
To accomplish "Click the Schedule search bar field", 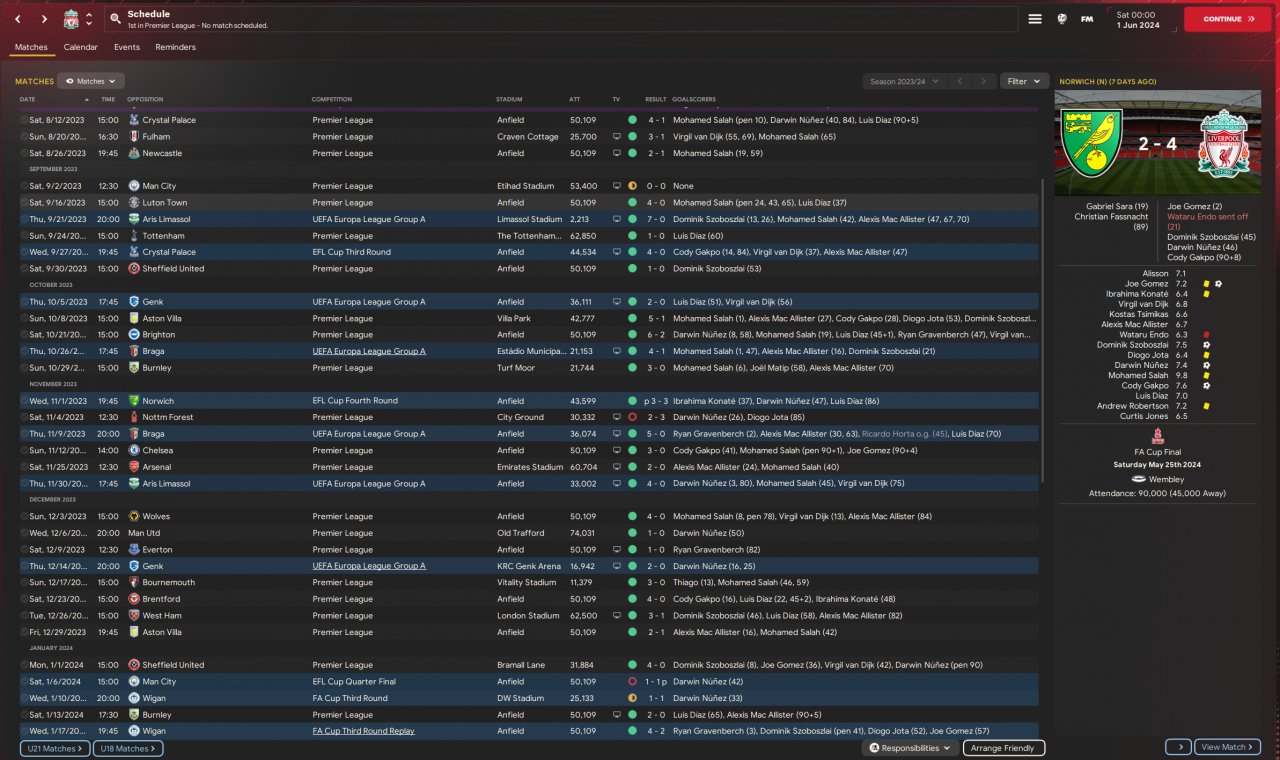I will tap(560, 19).
